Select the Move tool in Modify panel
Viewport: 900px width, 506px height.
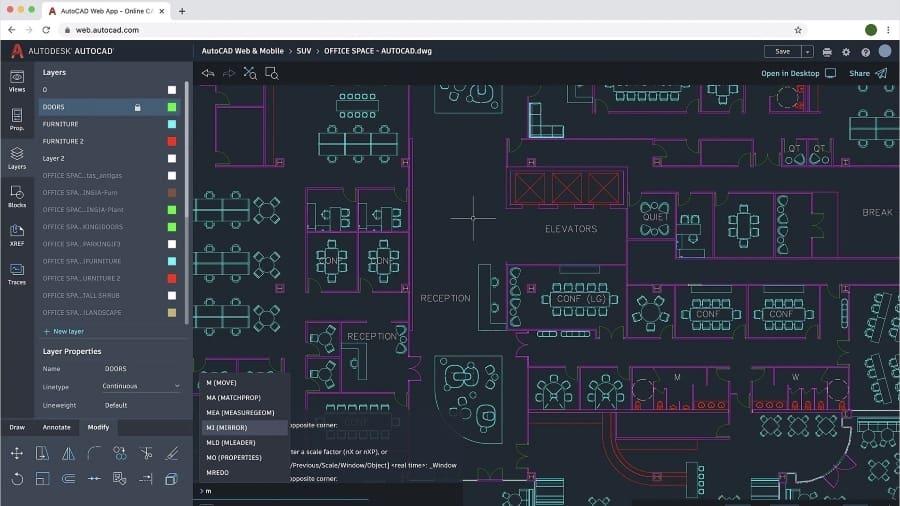17,453
